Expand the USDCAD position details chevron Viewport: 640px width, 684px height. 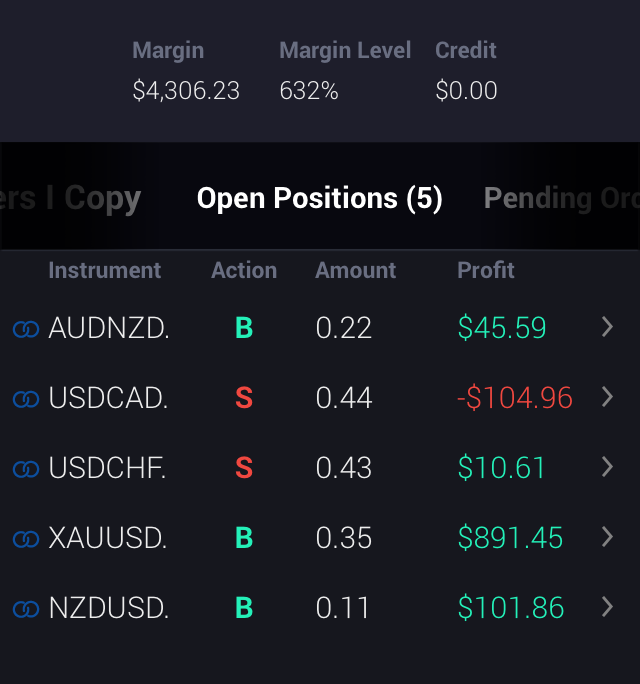pyautogui.click(x=607, y=397)
